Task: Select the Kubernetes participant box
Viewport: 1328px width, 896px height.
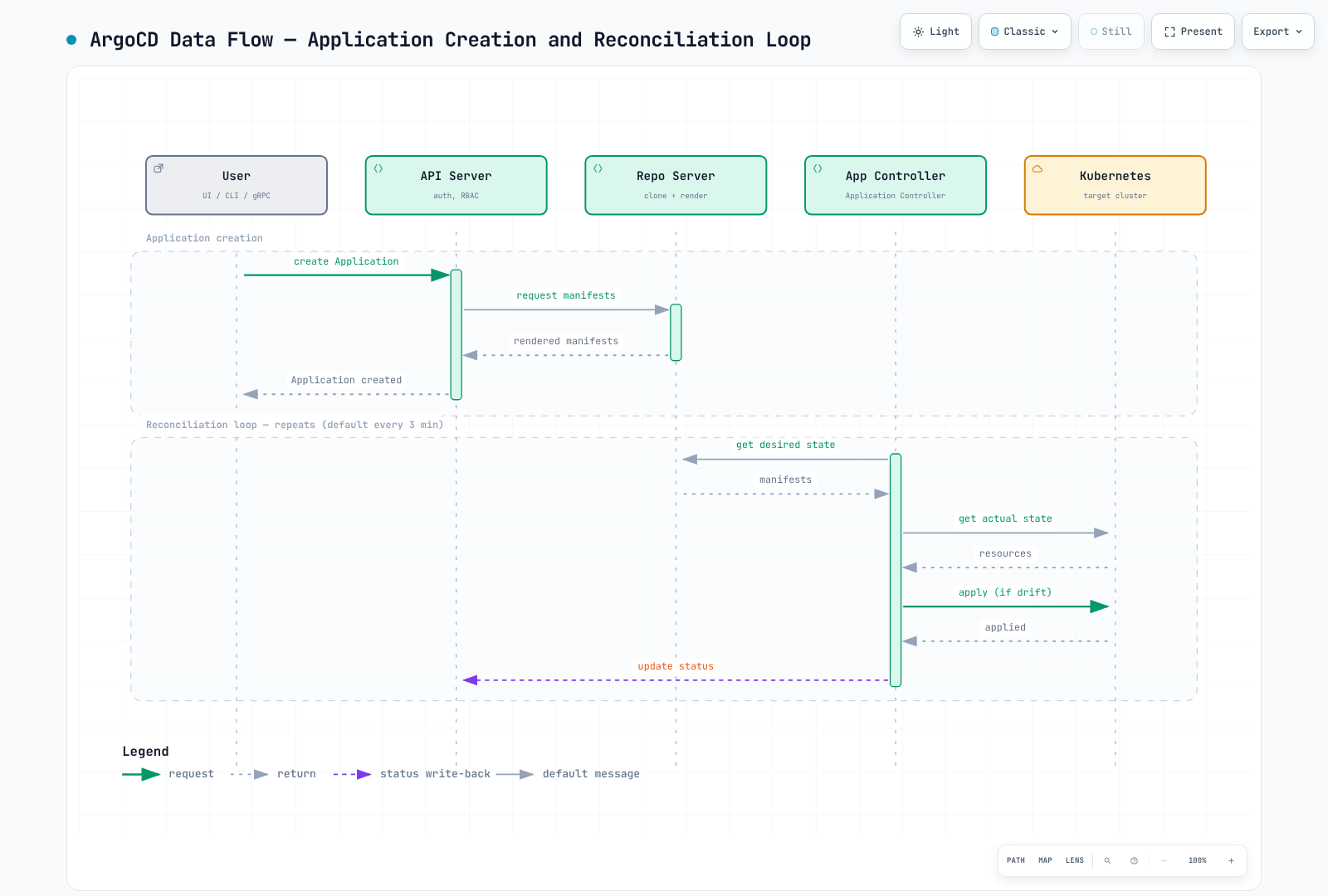Action: [x=1116, y=185]
